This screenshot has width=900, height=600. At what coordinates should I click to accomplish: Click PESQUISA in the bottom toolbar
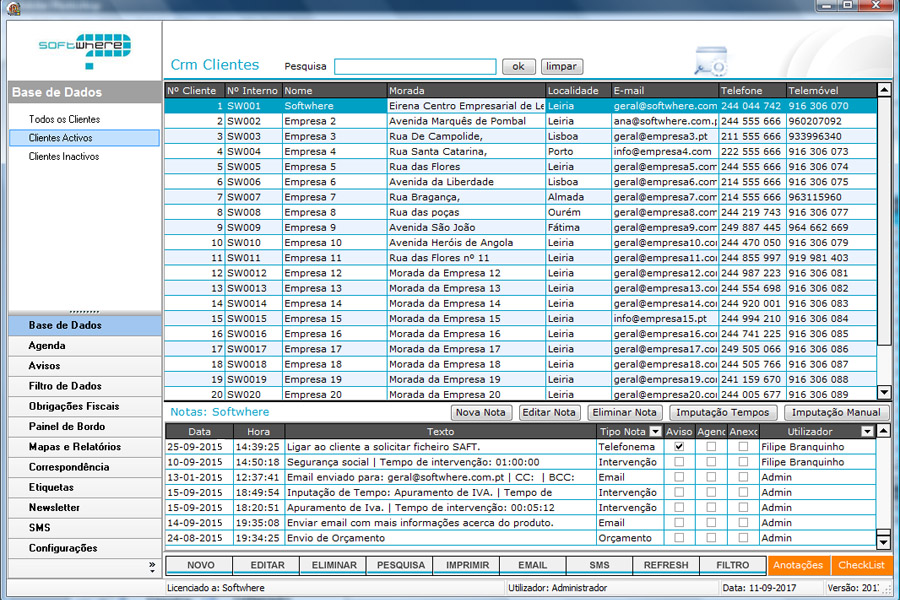399,565
